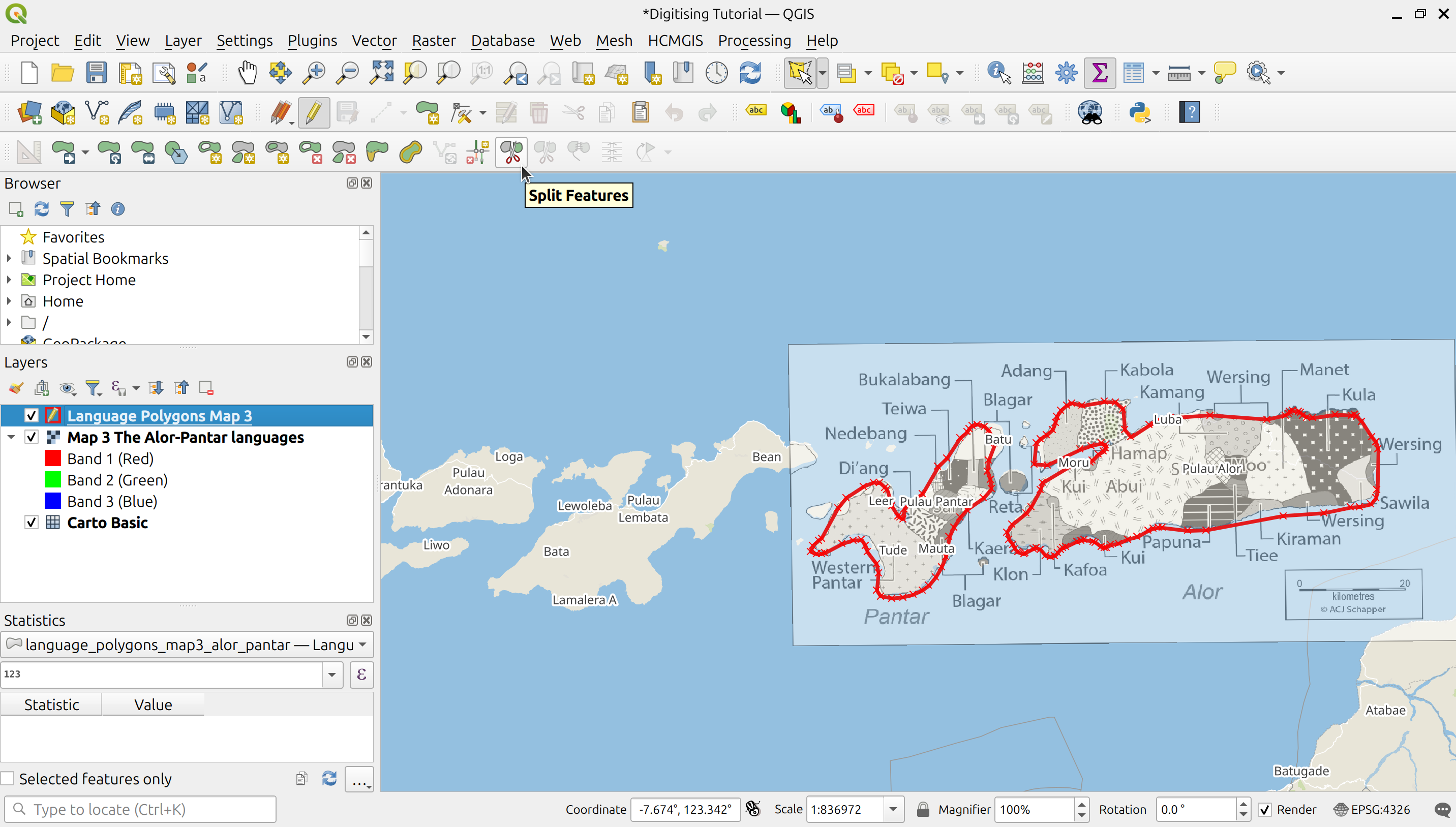This screenshot has width=1456, height=827.
Task: Uncheck the Carto Basic layer visibility
Action: pyautogui.click(x=31, y=522)
